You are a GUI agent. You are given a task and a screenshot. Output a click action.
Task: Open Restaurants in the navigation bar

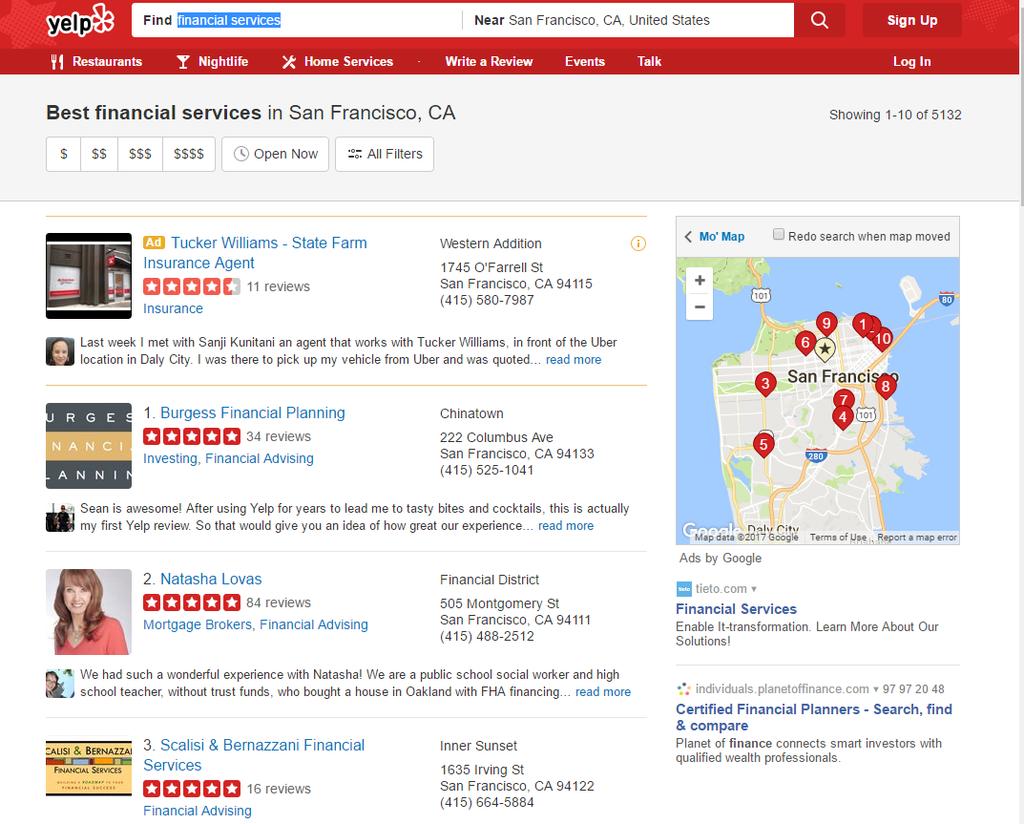pos(96,61)
